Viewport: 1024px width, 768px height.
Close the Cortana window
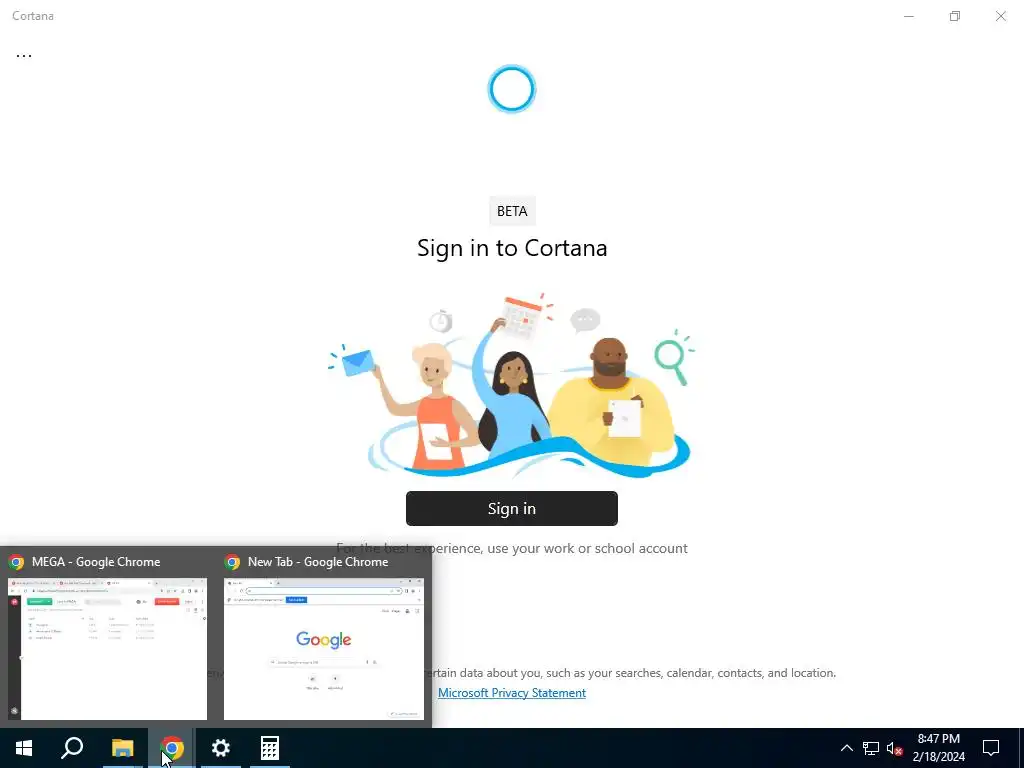click(x=1000, y=16)
